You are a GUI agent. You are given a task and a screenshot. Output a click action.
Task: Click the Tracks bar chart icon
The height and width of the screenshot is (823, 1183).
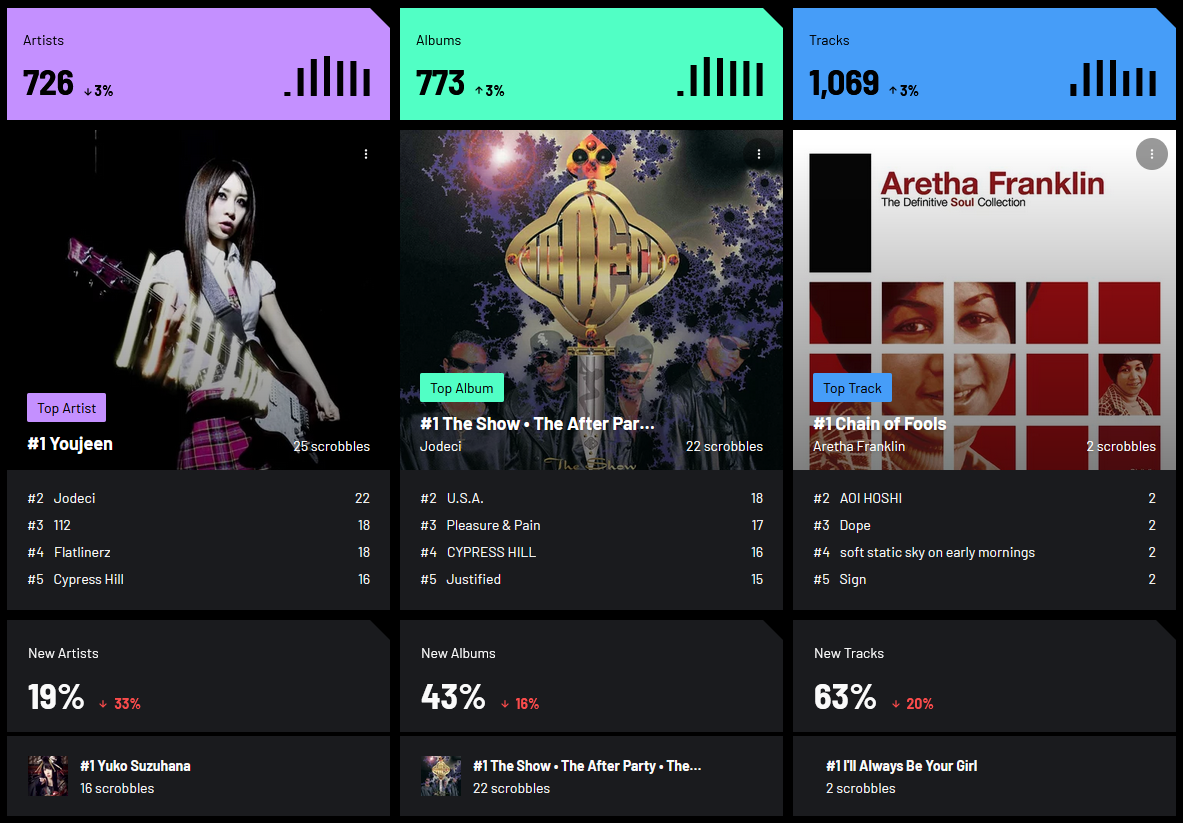pyautogui.click(x=1113, y=77)
